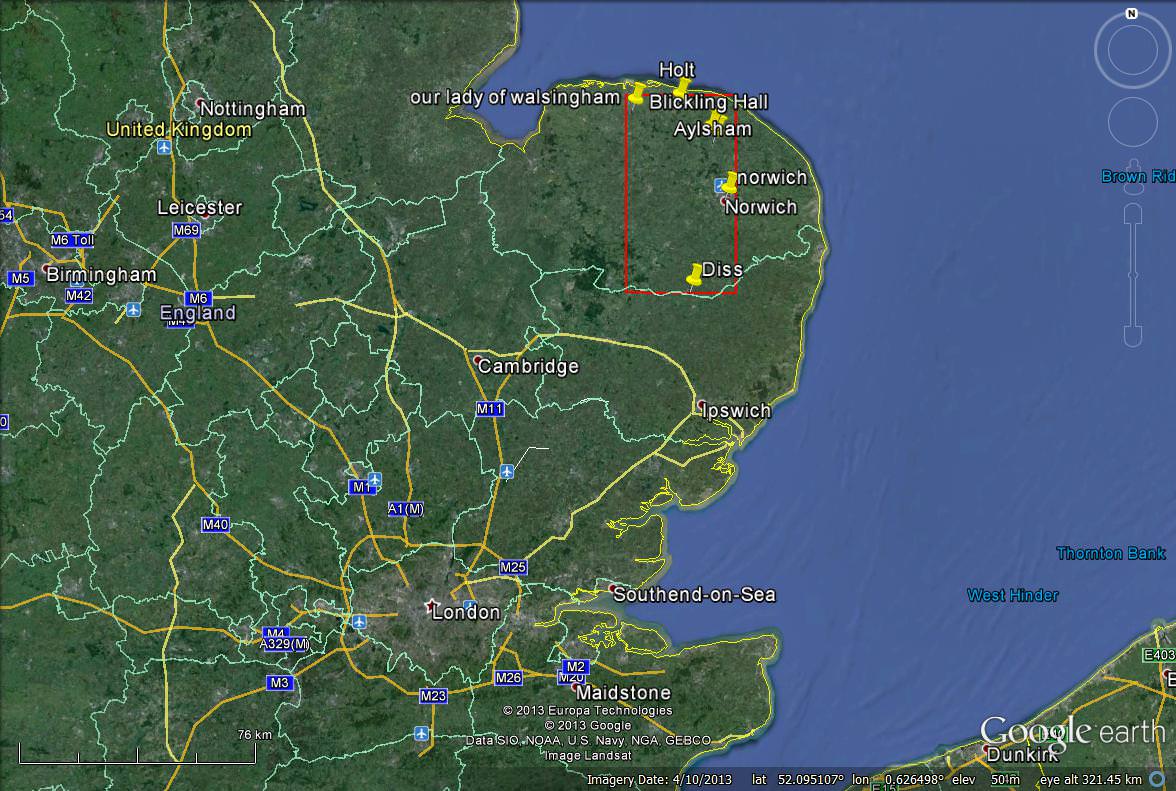Click the Holt yellow pushpin
The width and height of the screenshot is (1176, 791).
tap(681, 87)
